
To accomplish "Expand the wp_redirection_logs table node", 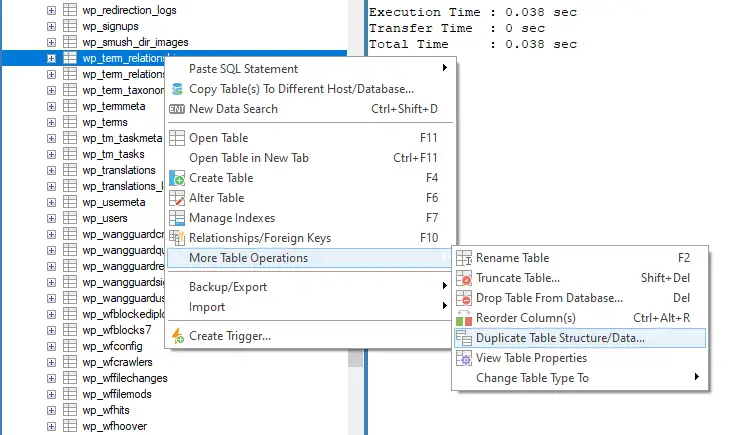I will click(51, 10).
